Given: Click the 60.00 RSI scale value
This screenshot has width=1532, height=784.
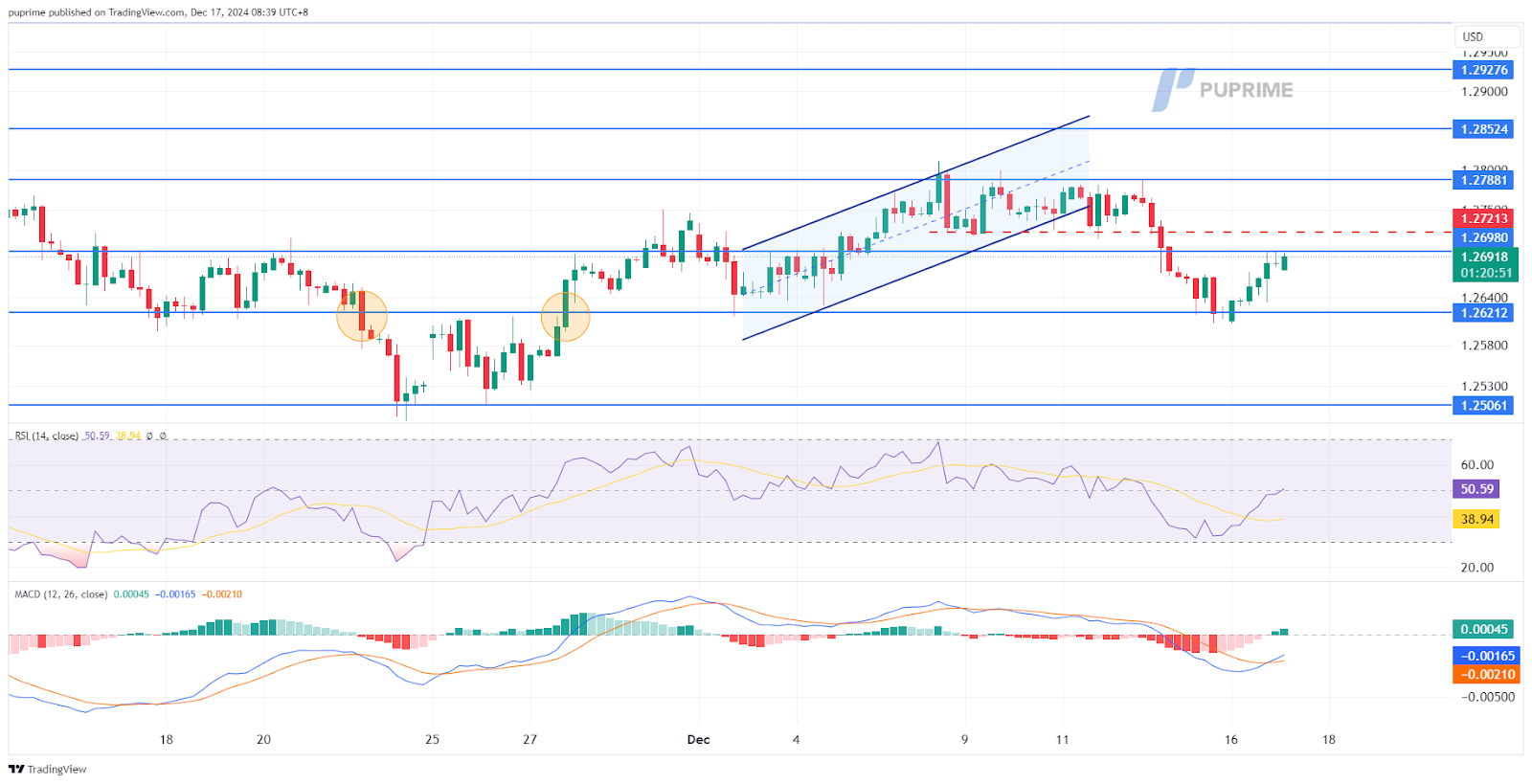Looking at the screenshot, I should (x=1476, y=464).
